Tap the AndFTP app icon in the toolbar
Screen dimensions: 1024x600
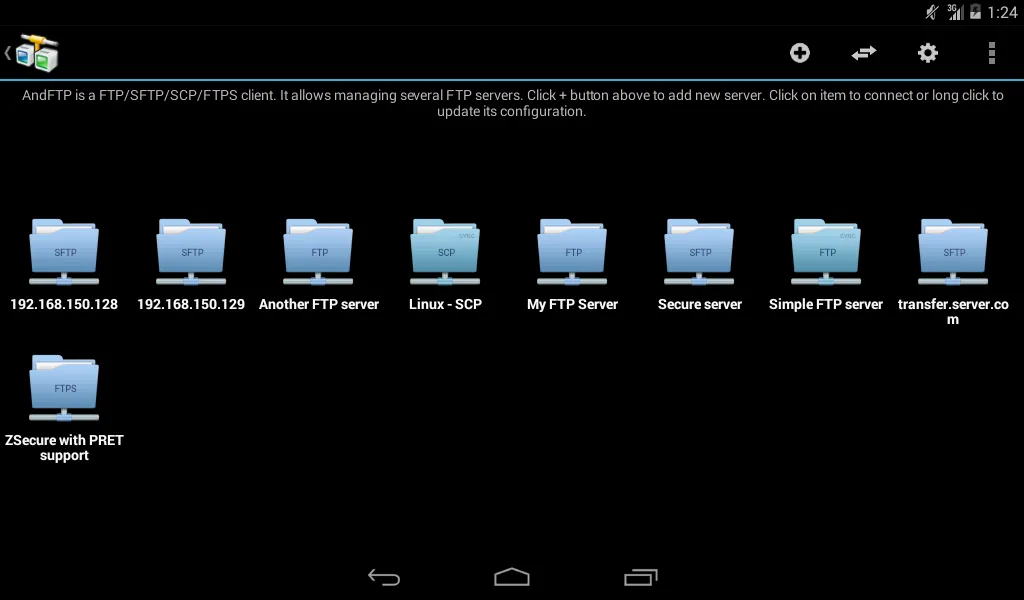pos(38,52)
